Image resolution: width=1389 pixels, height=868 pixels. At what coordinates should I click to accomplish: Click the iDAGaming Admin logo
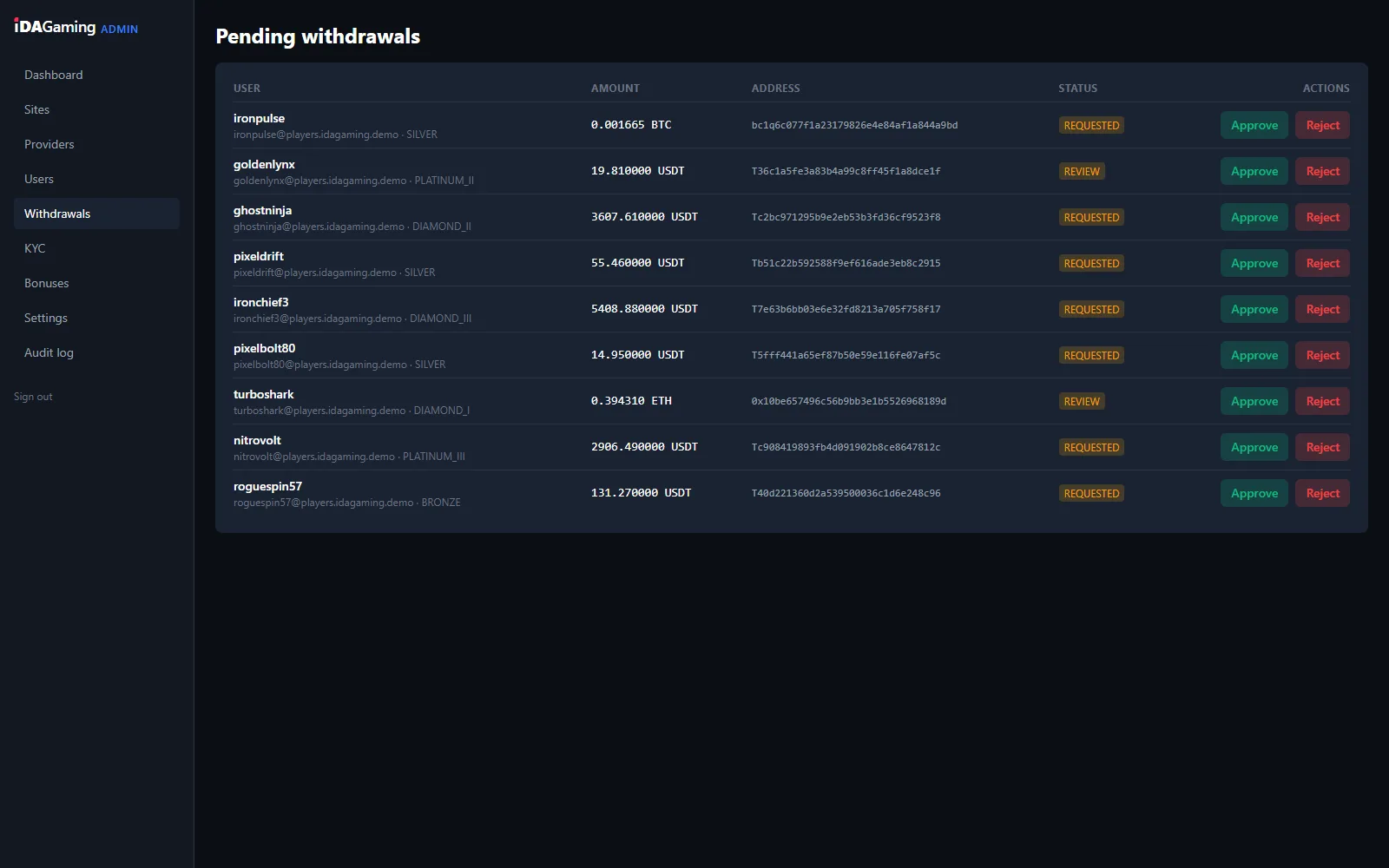tap(76, 27)
